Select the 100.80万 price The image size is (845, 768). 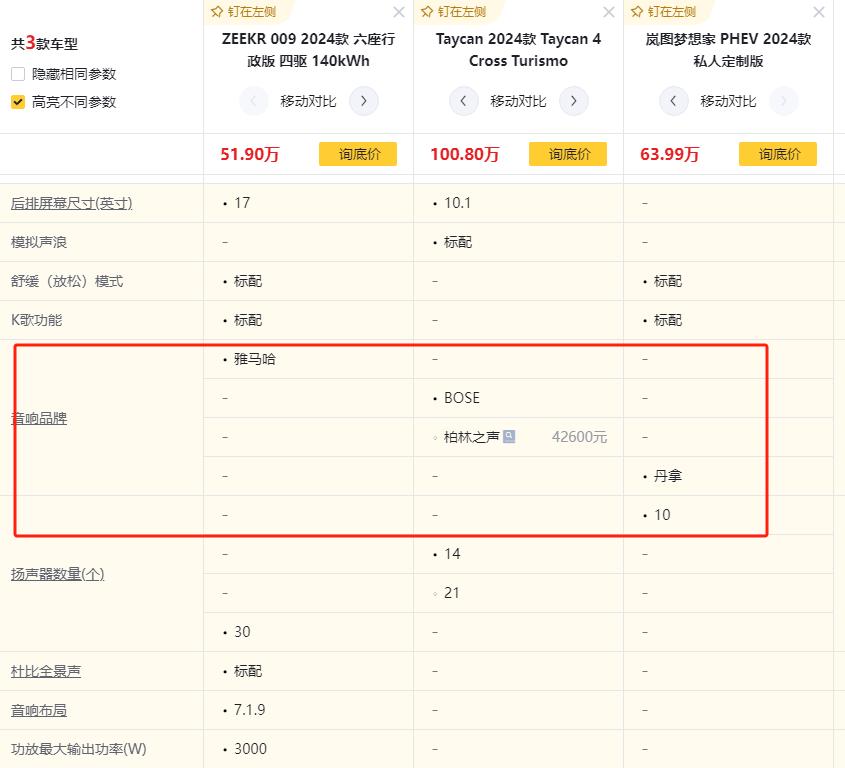click(x=465, y=154)
